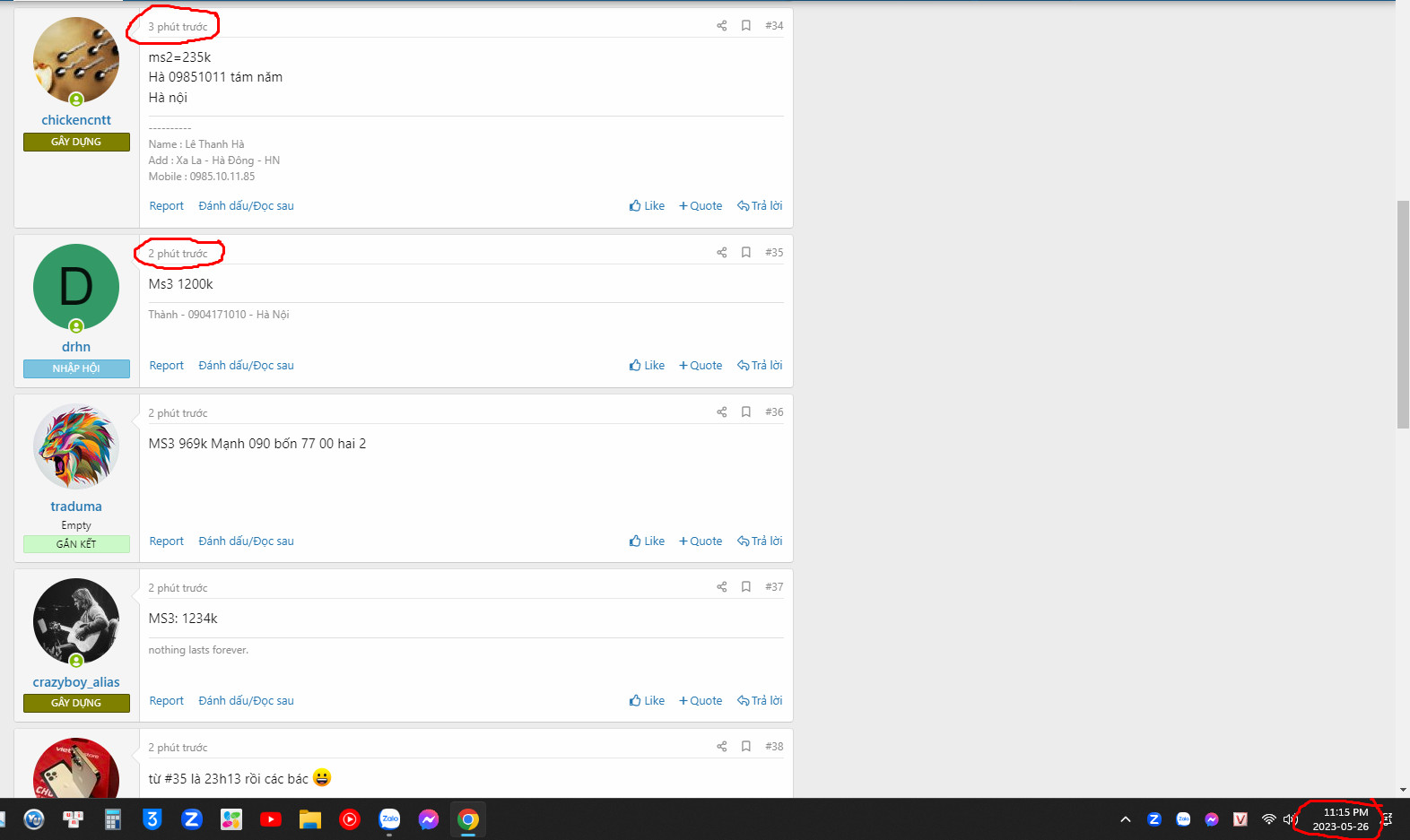Open File Explorer from the taskbar
The image size is (1410, 840).
[x=310, y=819]
